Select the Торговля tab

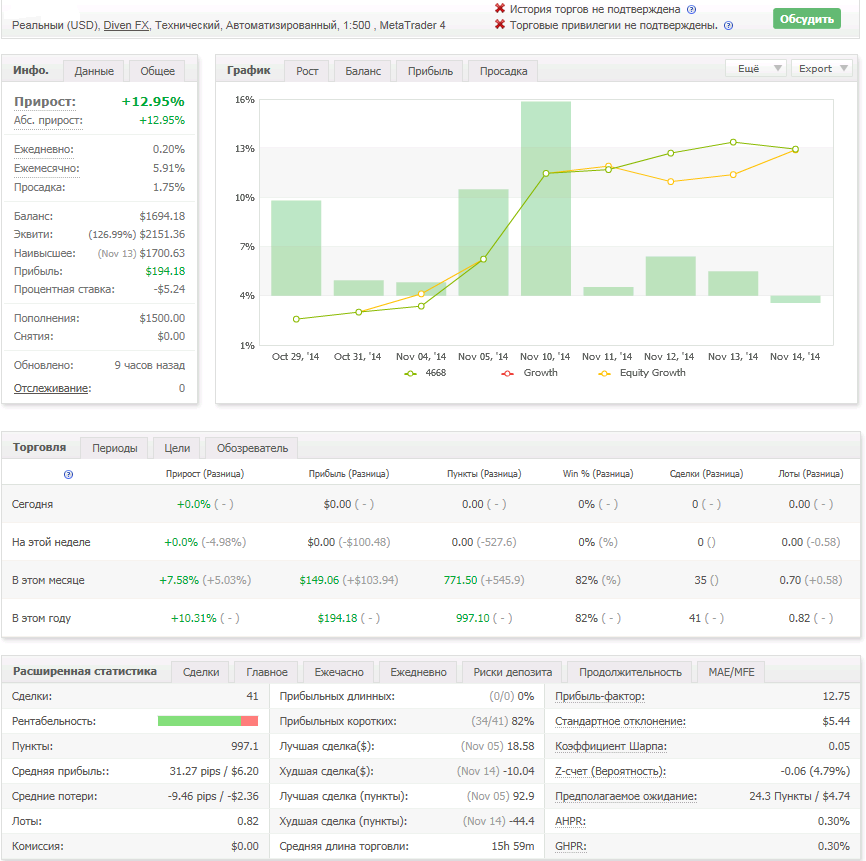[x=39, y=447]
